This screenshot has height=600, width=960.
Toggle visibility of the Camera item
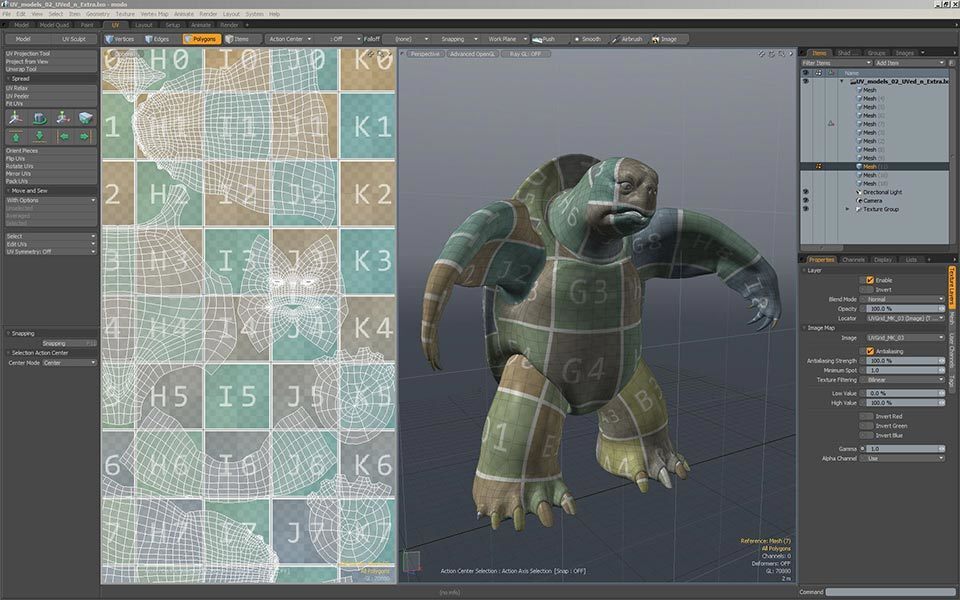tap(806, 201)
